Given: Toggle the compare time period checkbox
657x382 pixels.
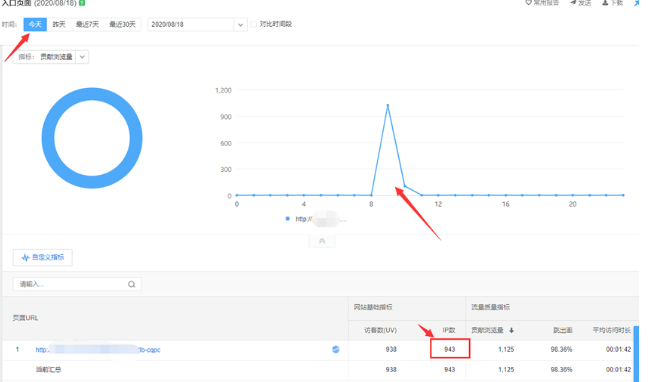Looking at the screenshot, I should pos(253,24).
